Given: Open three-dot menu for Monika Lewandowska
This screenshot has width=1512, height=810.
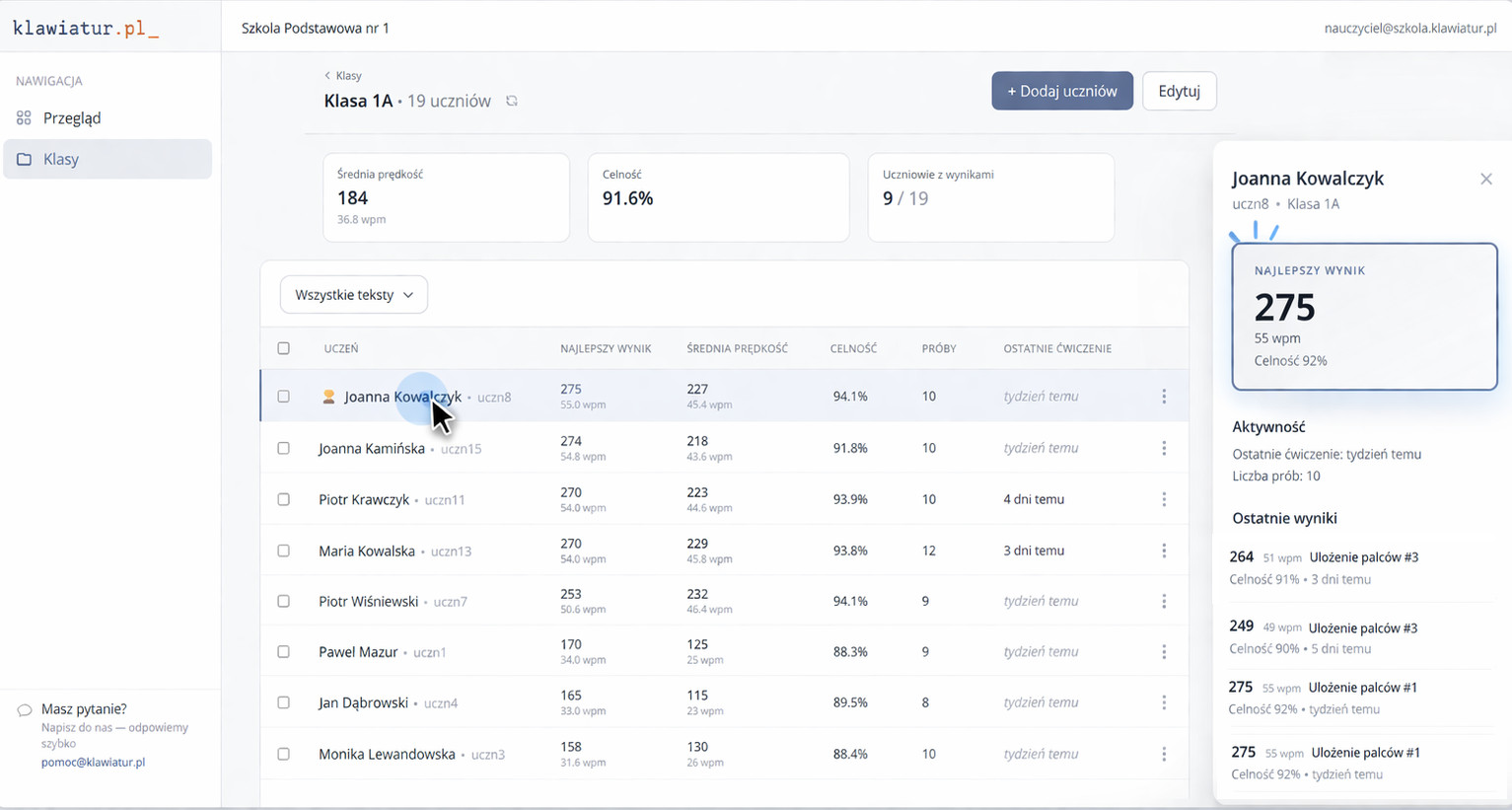Looking at the screenshot, I should (x=1164, y=754).
